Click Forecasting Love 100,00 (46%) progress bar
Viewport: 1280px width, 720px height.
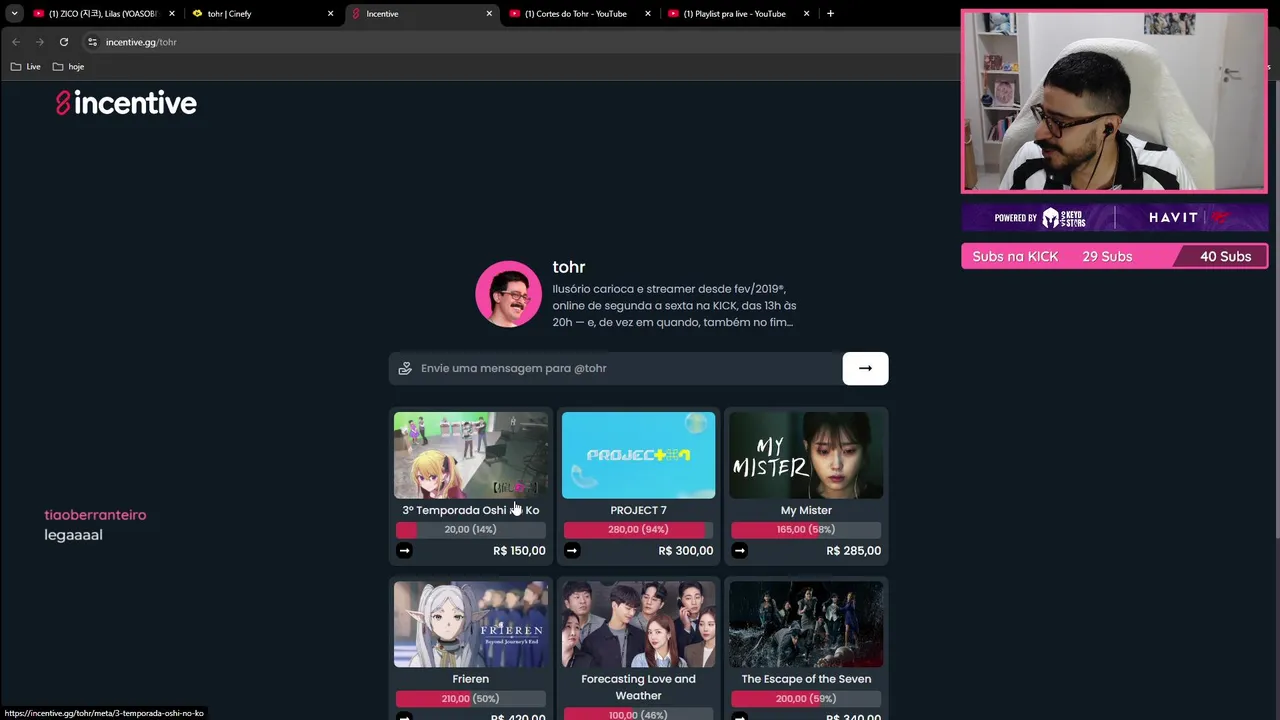point(638,714)
